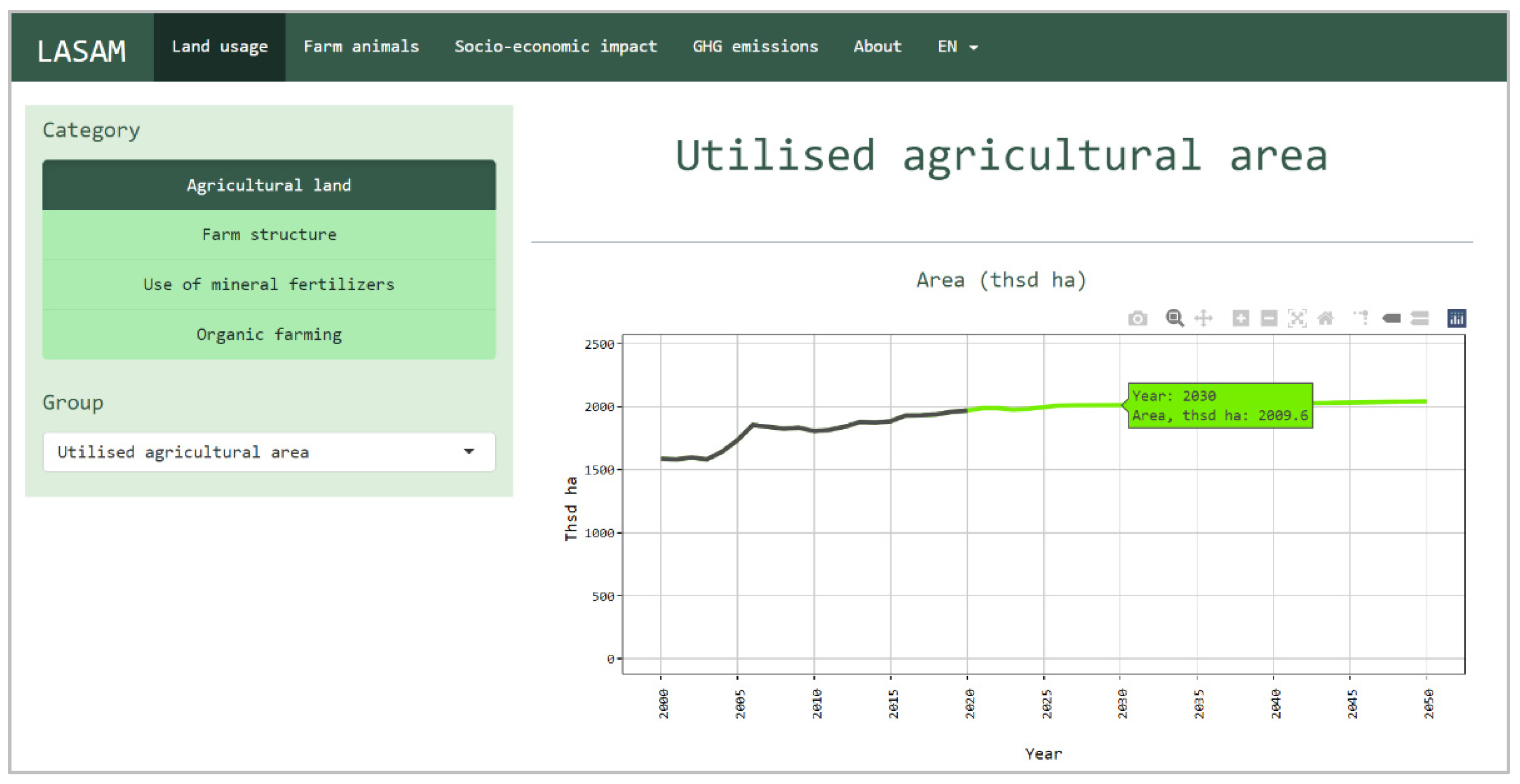Open the Farm animals tab
This screenshot has width=1520, height=784.
pyautogui.click(x=361, y=46)
